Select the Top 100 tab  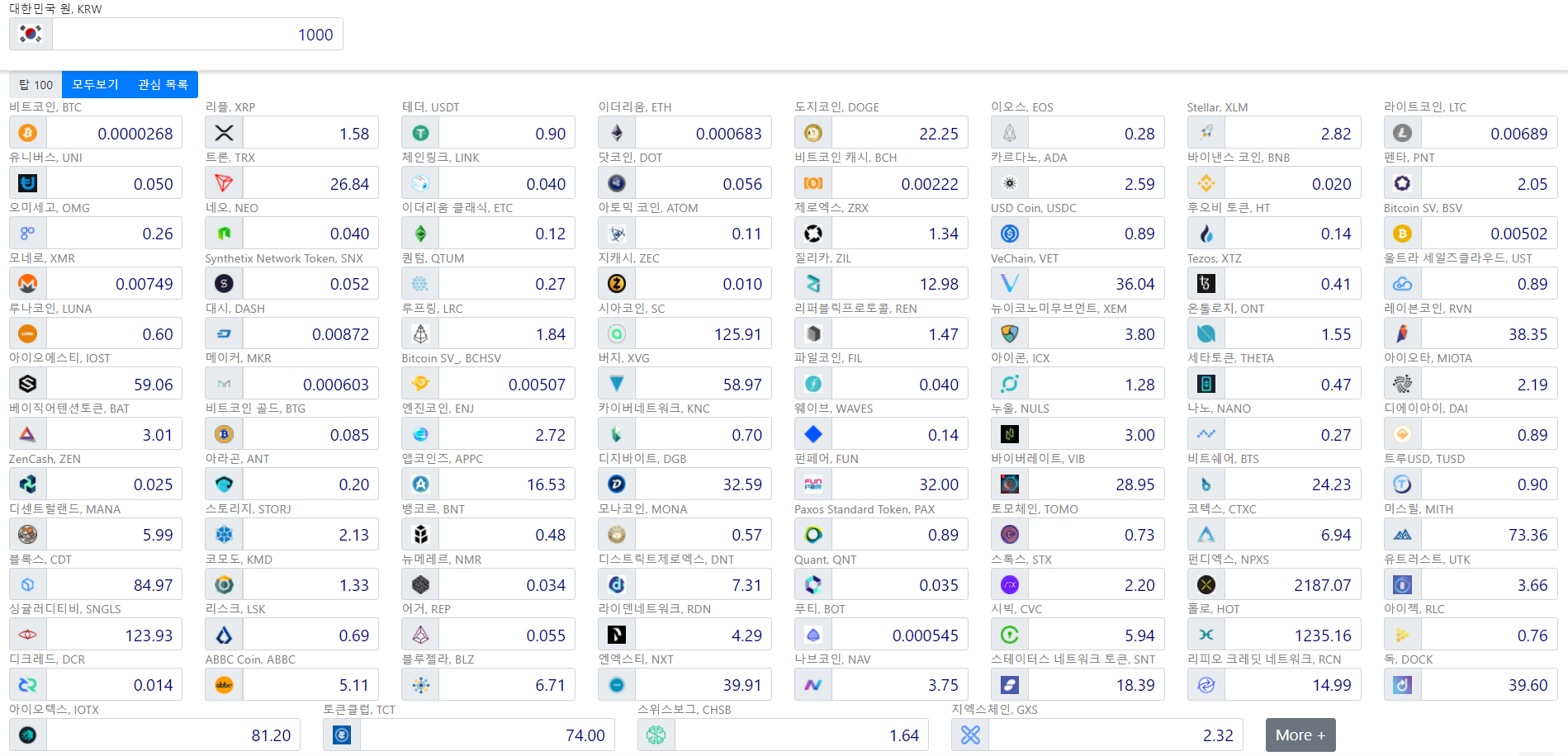[36, 84]
